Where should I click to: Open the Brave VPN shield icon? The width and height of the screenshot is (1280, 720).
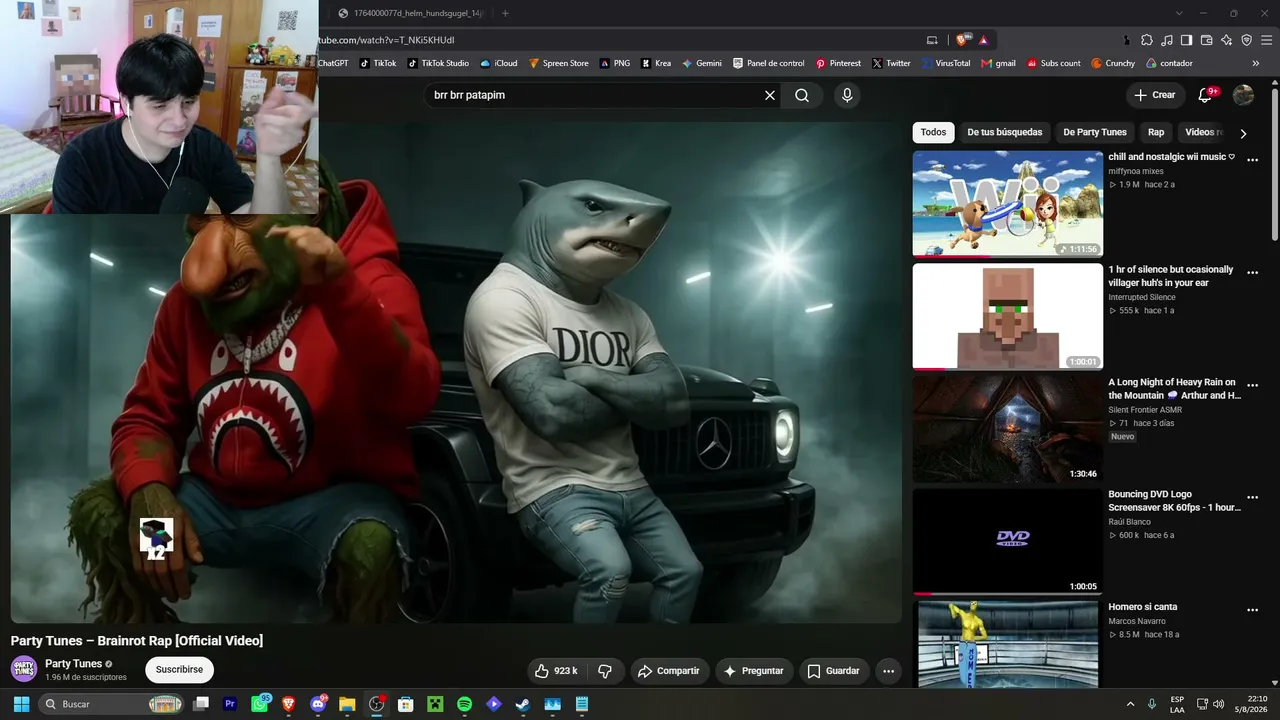coord(1247,40)
